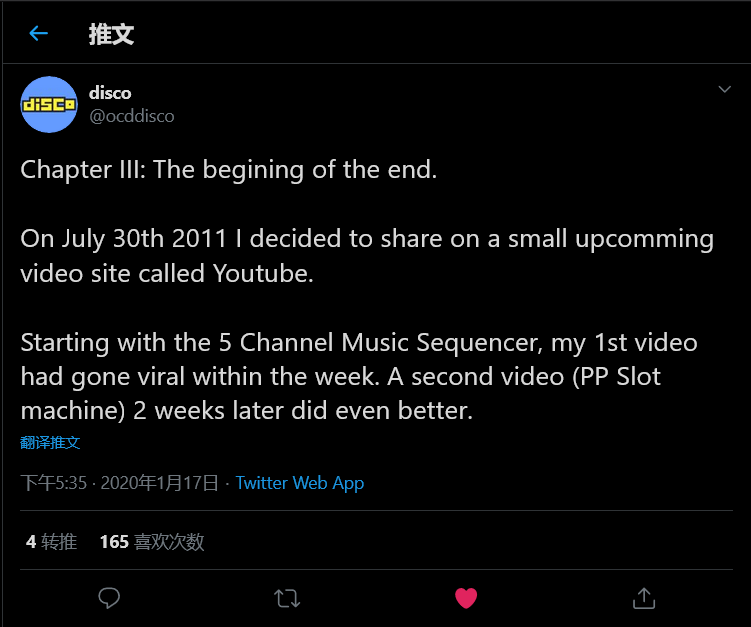Click the back arrow in the header
This screenshot has height=627, width=751.
39,34
